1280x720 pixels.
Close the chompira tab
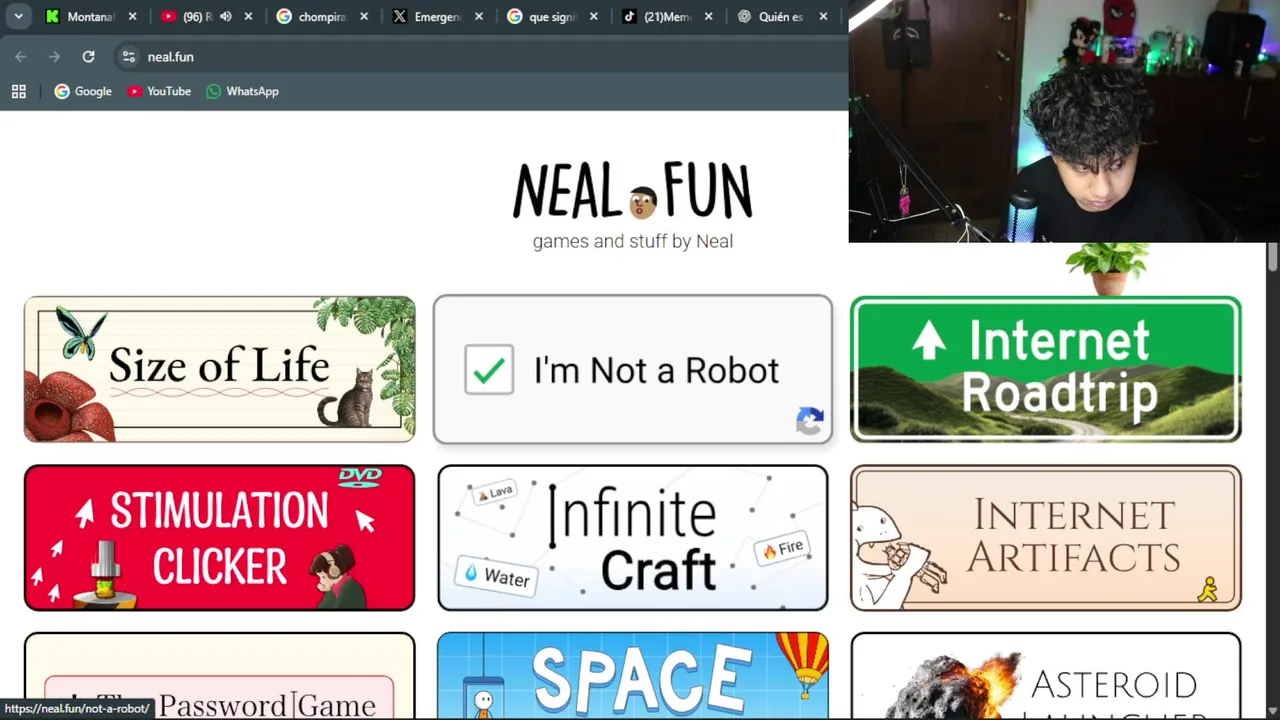364,16
